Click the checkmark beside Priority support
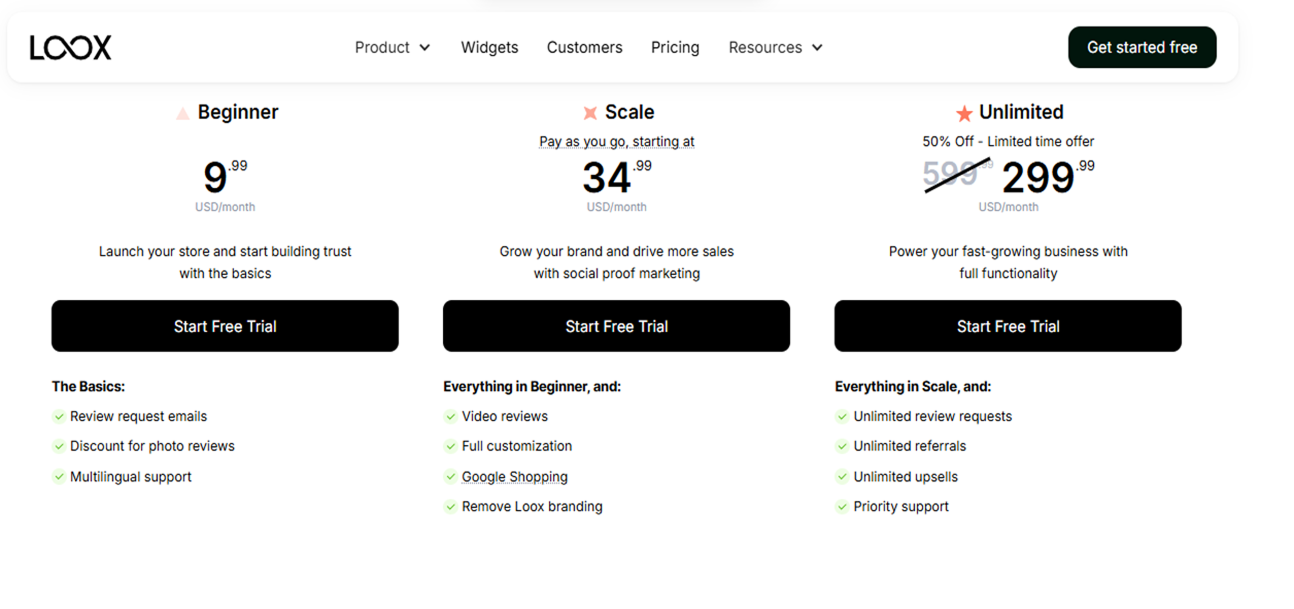Image resolution: width=1294 pixels, height=609 pixels. [x=843, y=507]
